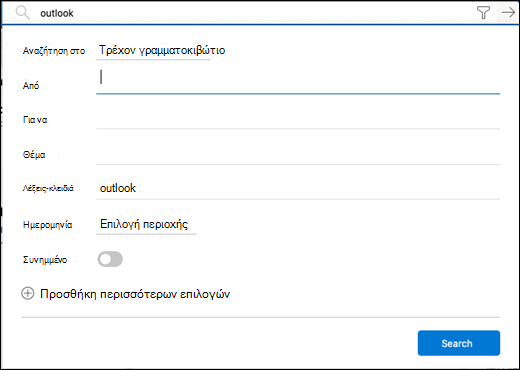Click the Συνημμένο label
520x370 pixels.
coord(45,260)
